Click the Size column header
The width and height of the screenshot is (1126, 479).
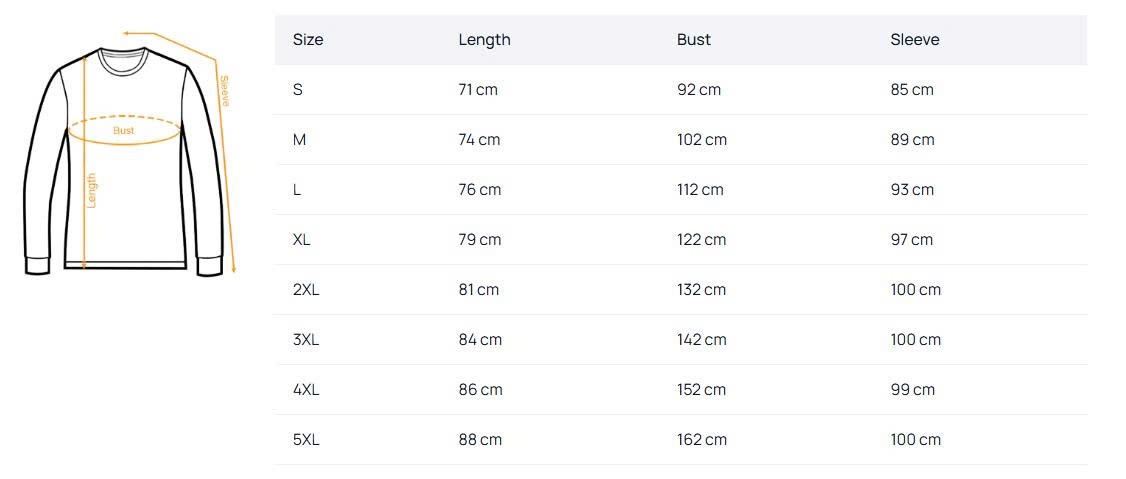308,40
